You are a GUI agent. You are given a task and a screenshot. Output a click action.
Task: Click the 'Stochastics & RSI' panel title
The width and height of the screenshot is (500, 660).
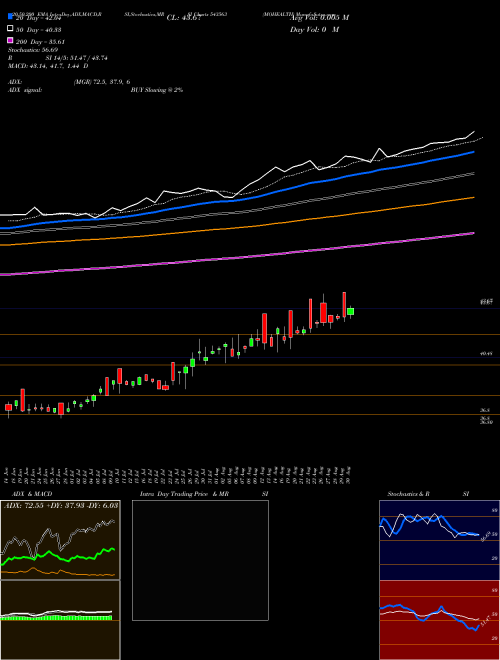(428, 494)
